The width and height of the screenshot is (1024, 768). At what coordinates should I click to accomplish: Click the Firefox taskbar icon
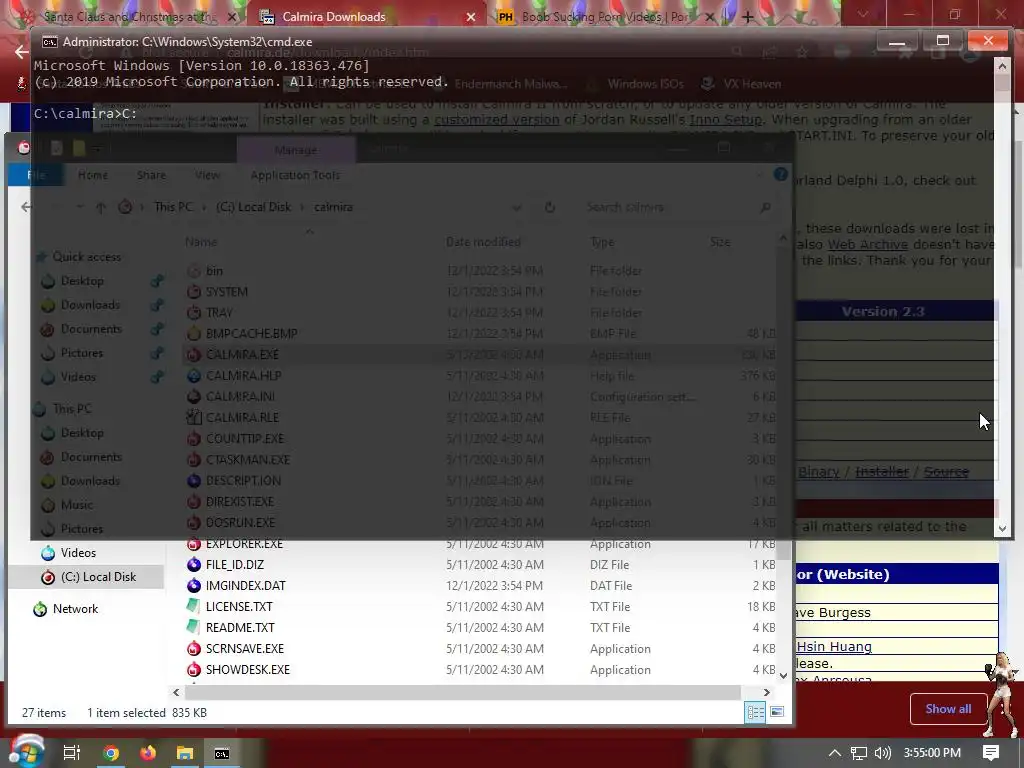(x=148, y=753)
